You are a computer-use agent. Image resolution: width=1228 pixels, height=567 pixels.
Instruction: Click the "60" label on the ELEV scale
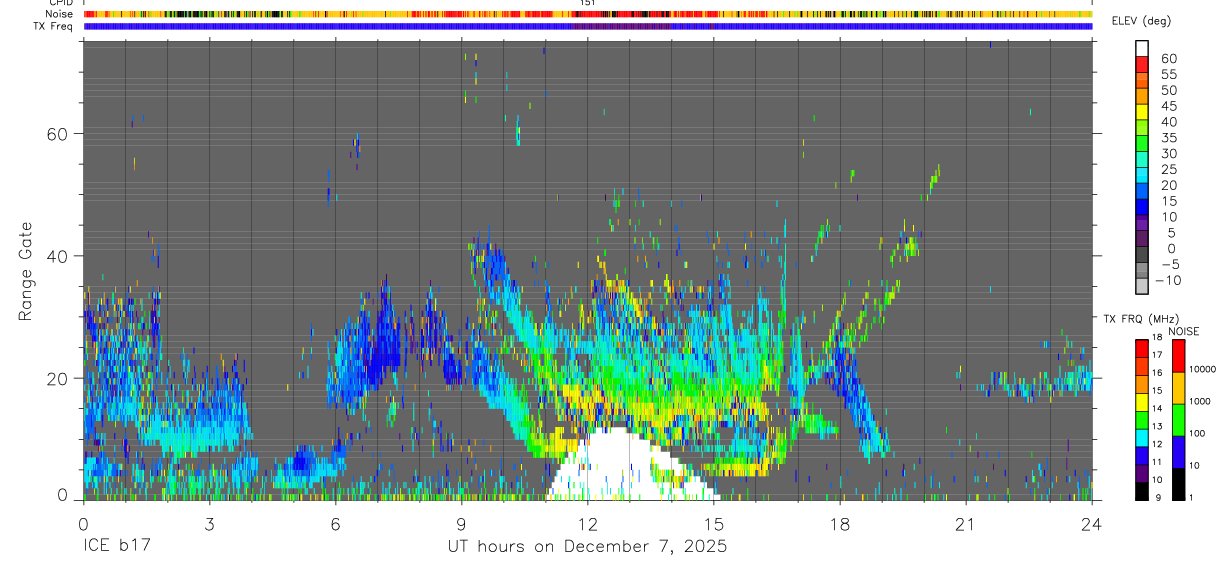point(1169,59)
